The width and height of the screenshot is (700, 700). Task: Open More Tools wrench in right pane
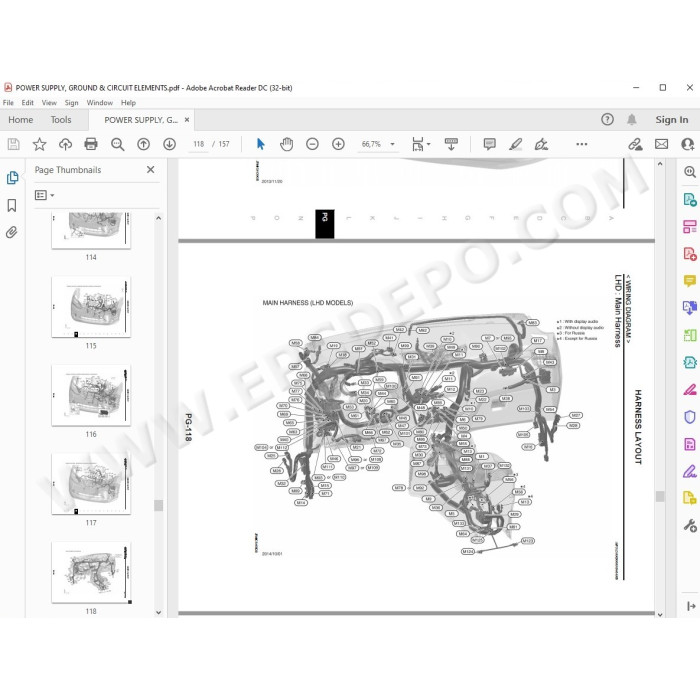coord(690,525)
